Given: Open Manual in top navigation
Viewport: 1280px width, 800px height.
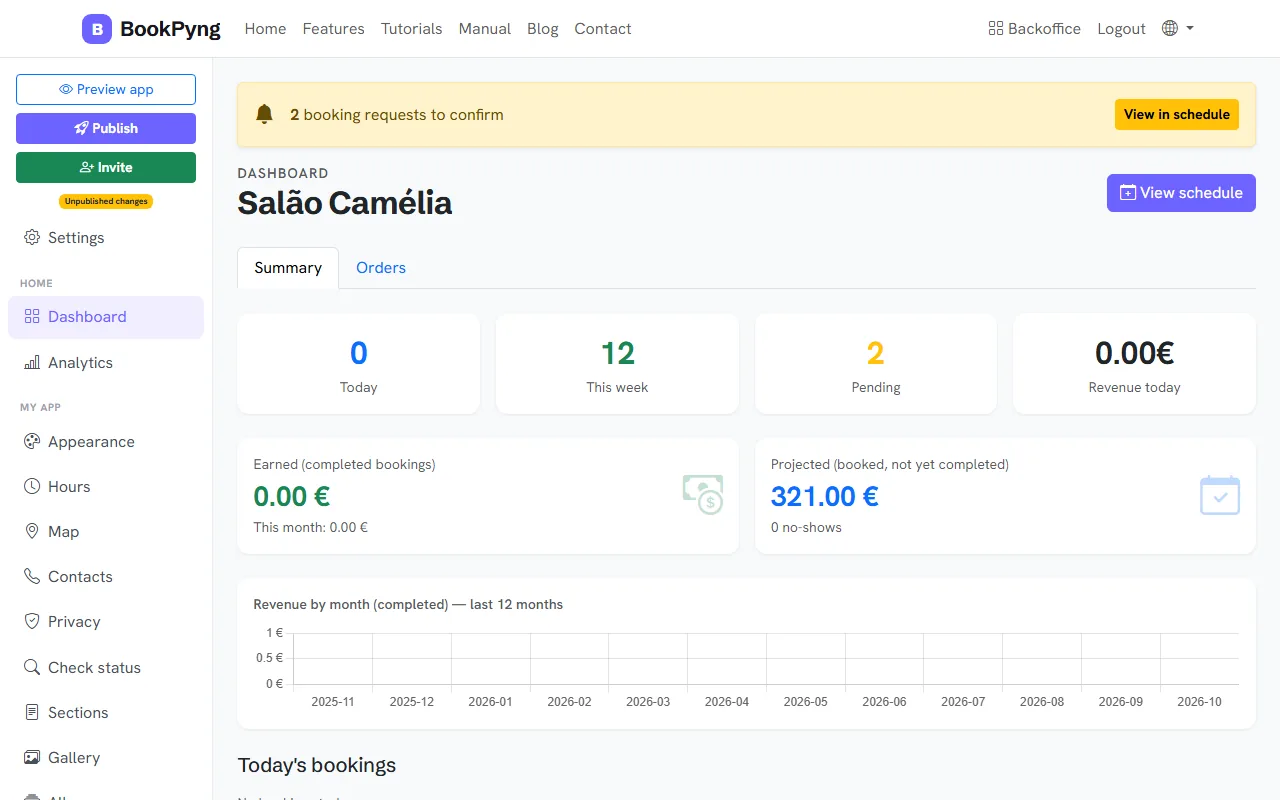Looking at the screenshot, I should click(x=485, y=29).
